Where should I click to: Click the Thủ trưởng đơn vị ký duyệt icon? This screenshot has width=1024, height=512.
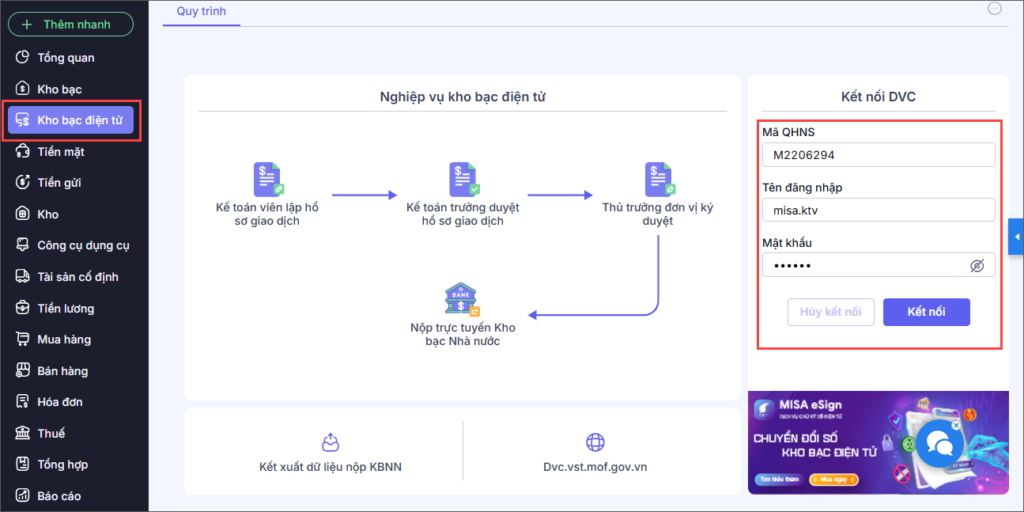point(659,180)
